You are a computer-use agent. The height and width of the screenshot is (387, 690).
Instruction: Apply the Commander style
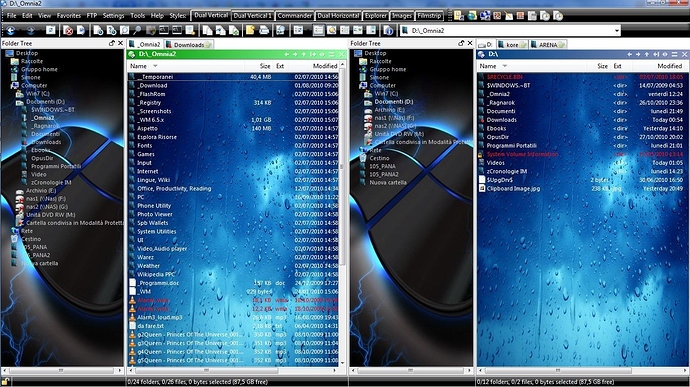[x=294, y=15]
